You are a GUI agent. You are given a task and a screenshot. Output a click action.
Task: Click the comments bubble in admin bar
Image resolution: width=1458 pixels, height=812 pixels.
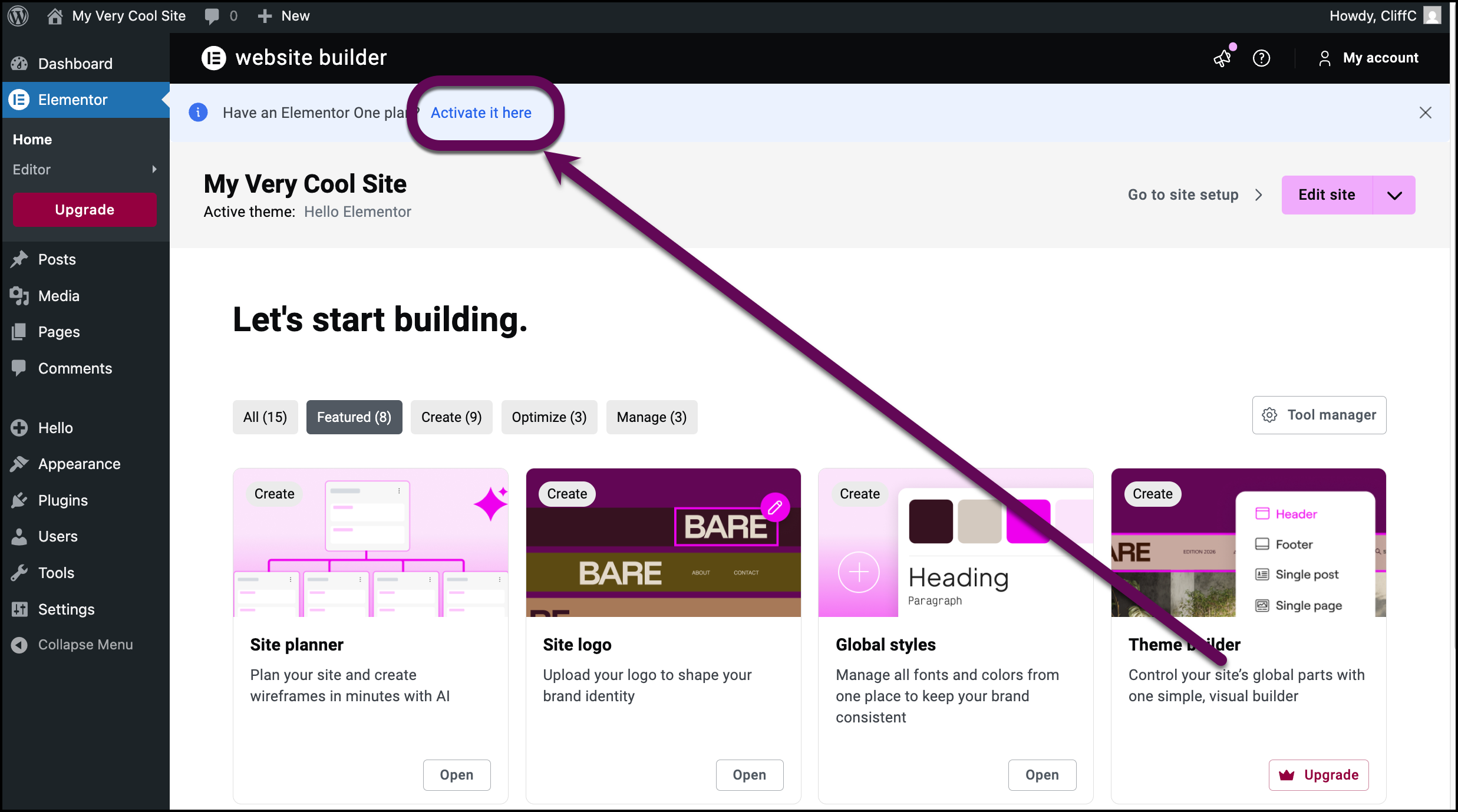point(212,16)
